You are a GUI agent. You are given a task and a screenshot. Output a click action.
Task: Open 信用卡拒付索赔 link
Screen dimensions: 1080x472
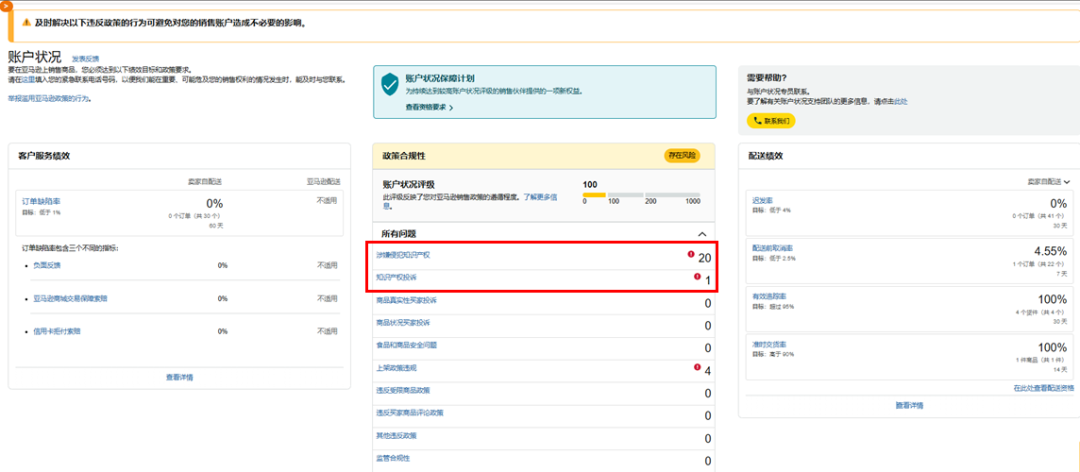55,331
